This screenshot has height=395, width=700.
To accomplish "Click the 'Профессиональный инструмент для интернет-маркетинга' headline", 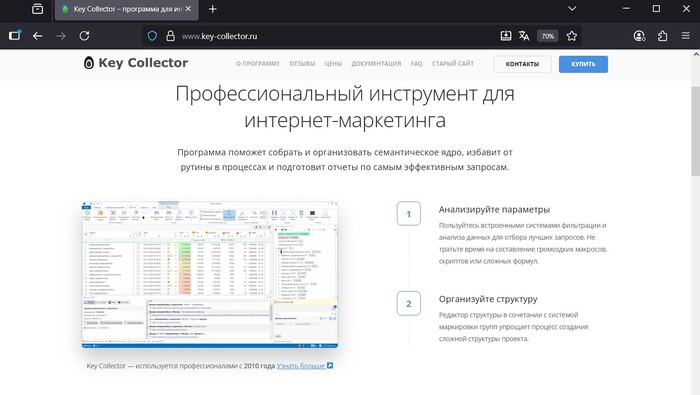I will coord(345,107).
